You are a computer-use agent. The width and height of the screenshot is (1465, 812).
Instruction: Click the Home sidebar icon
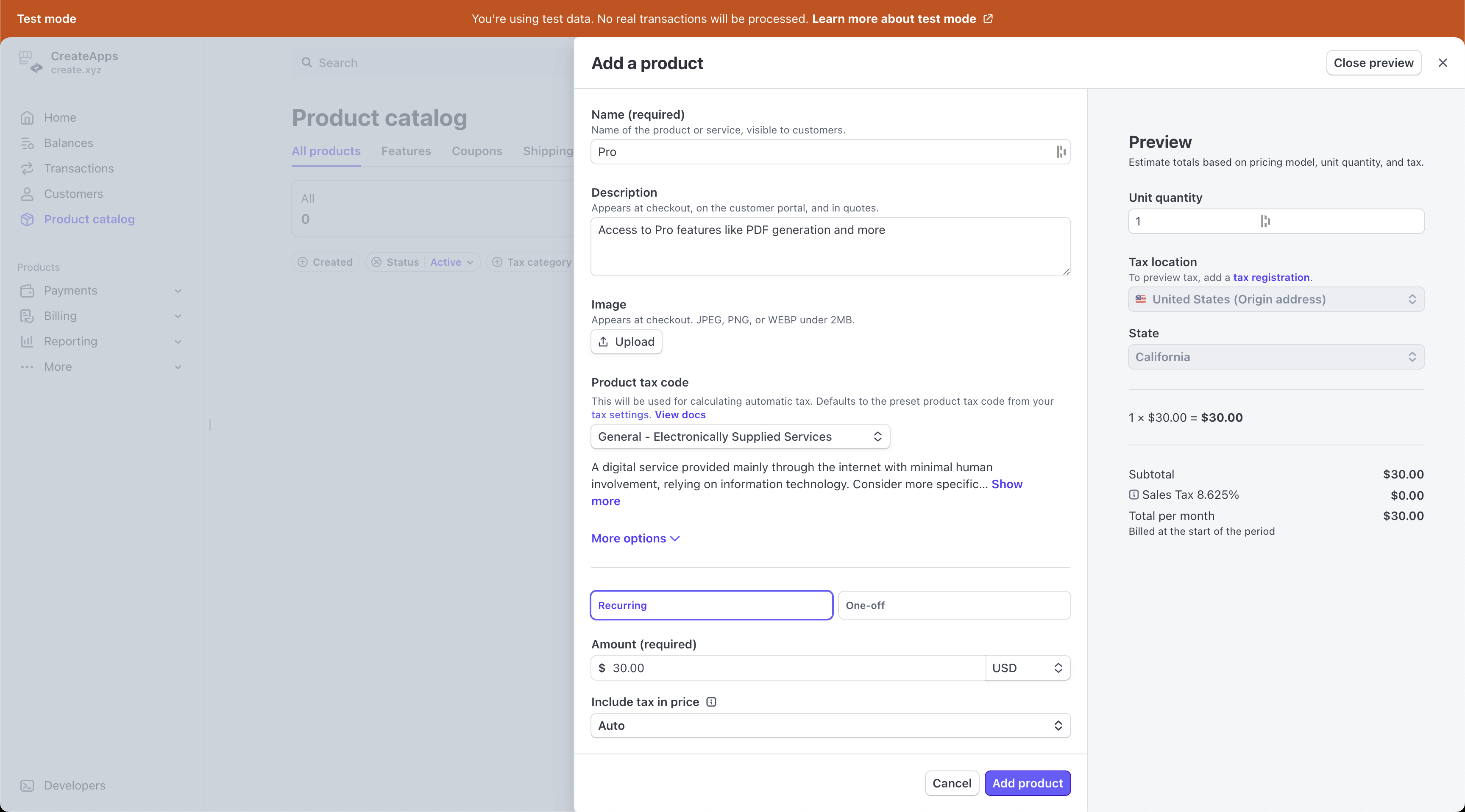pos(27,118)
